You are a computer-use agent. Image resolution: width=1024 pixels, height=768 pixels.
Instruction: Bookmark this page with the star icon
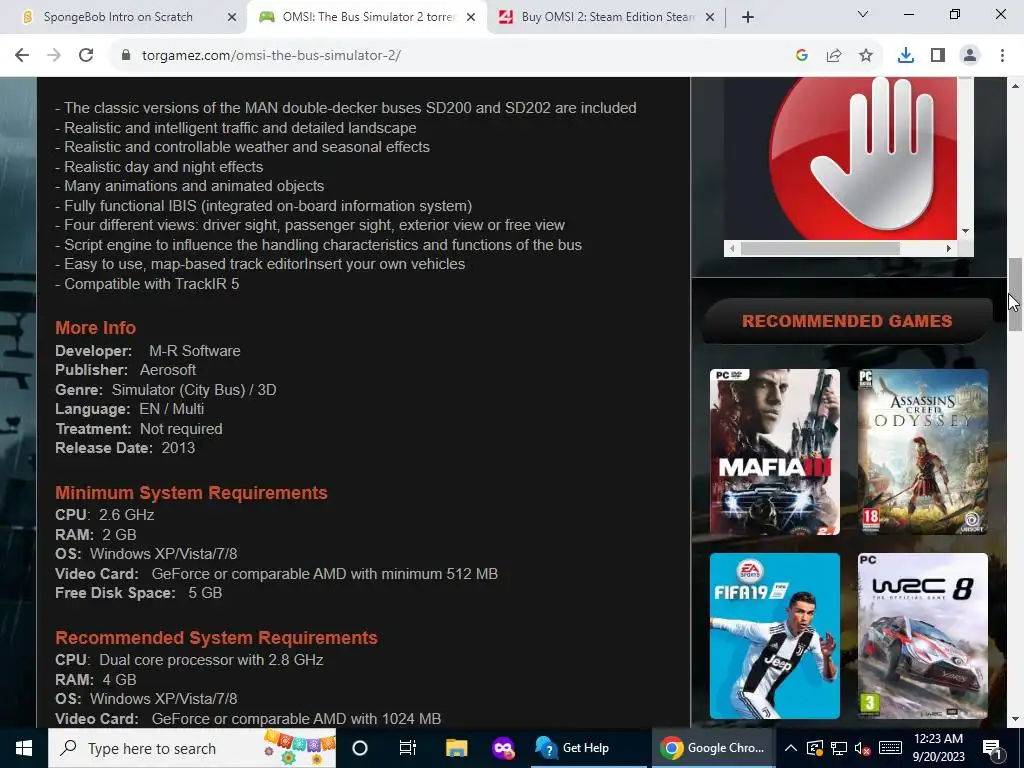866,56
